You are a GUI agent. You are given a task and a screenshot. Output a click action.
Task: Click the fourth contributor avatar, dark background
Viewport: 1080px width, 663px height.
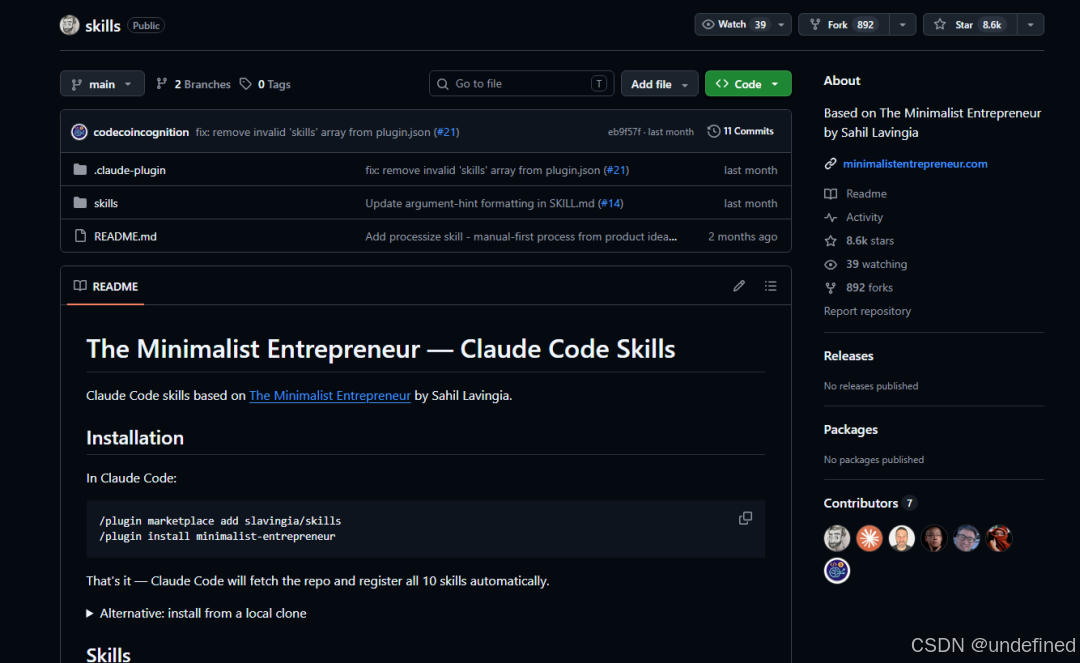pos(934,538)
